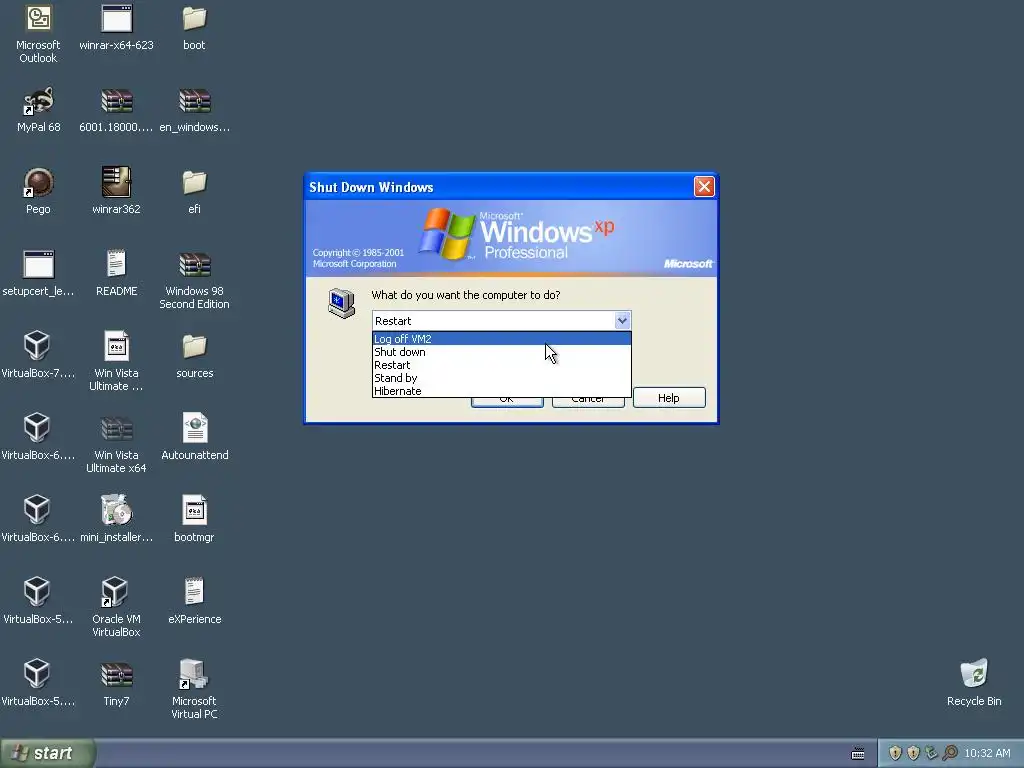Open the Start menu
The width and height of the screenshot is (1024, 768).
[x=47, y=753]
